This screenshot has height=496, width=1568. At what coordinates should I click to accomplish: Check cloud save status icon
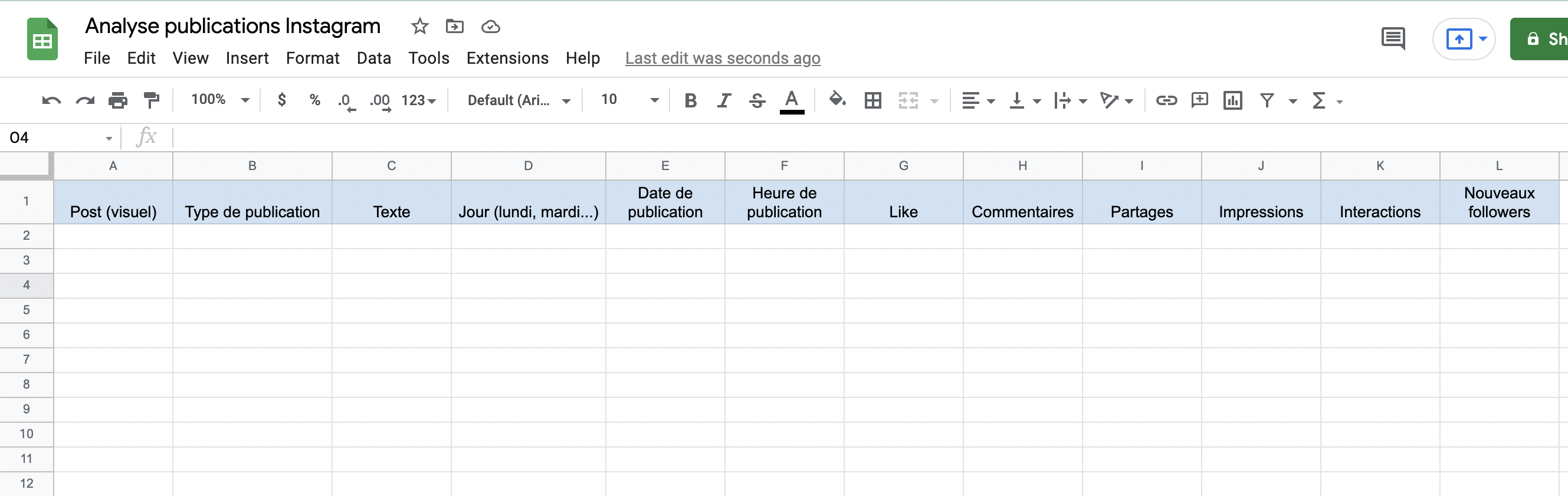pos(491,27)
